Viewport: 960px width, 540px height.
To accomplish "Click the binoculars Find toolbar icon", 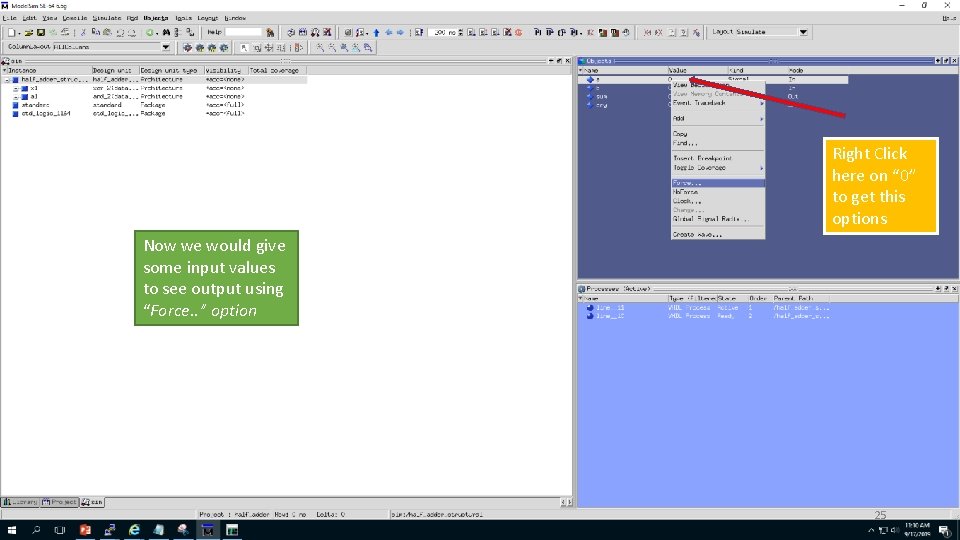I will pyautogui.click(x=166, y=32).
